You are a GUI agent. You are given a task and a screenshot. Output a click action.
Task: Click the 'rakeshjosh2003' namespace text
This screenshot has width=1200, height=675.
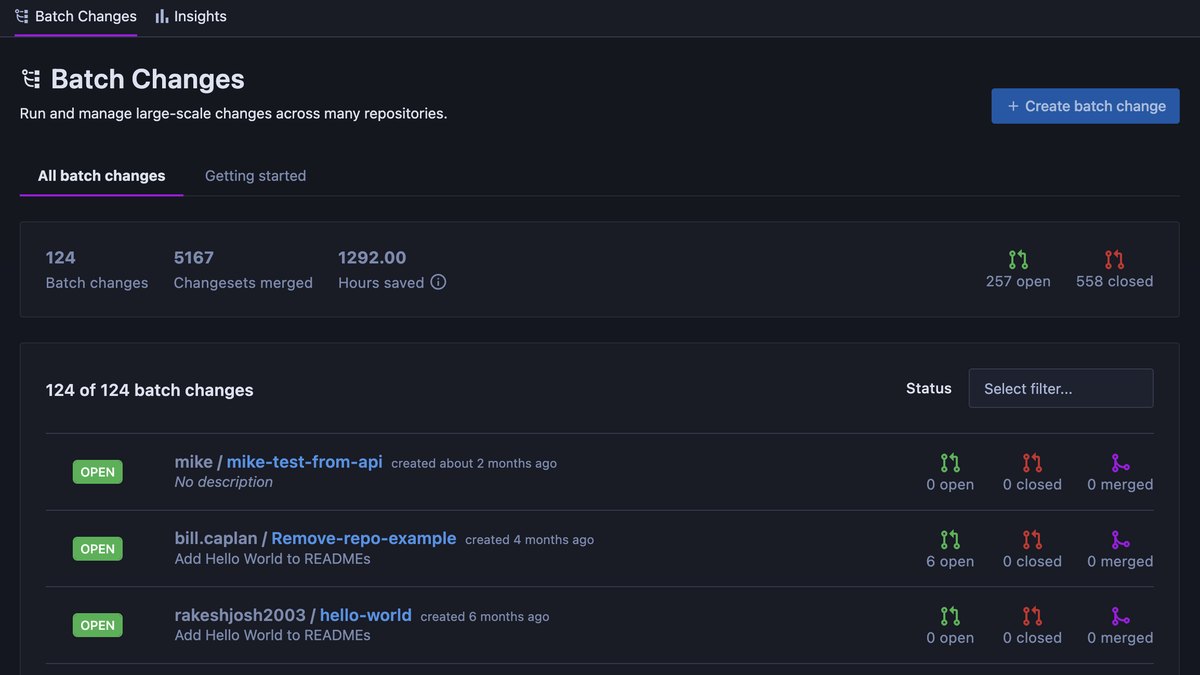[x=240, y=615]
